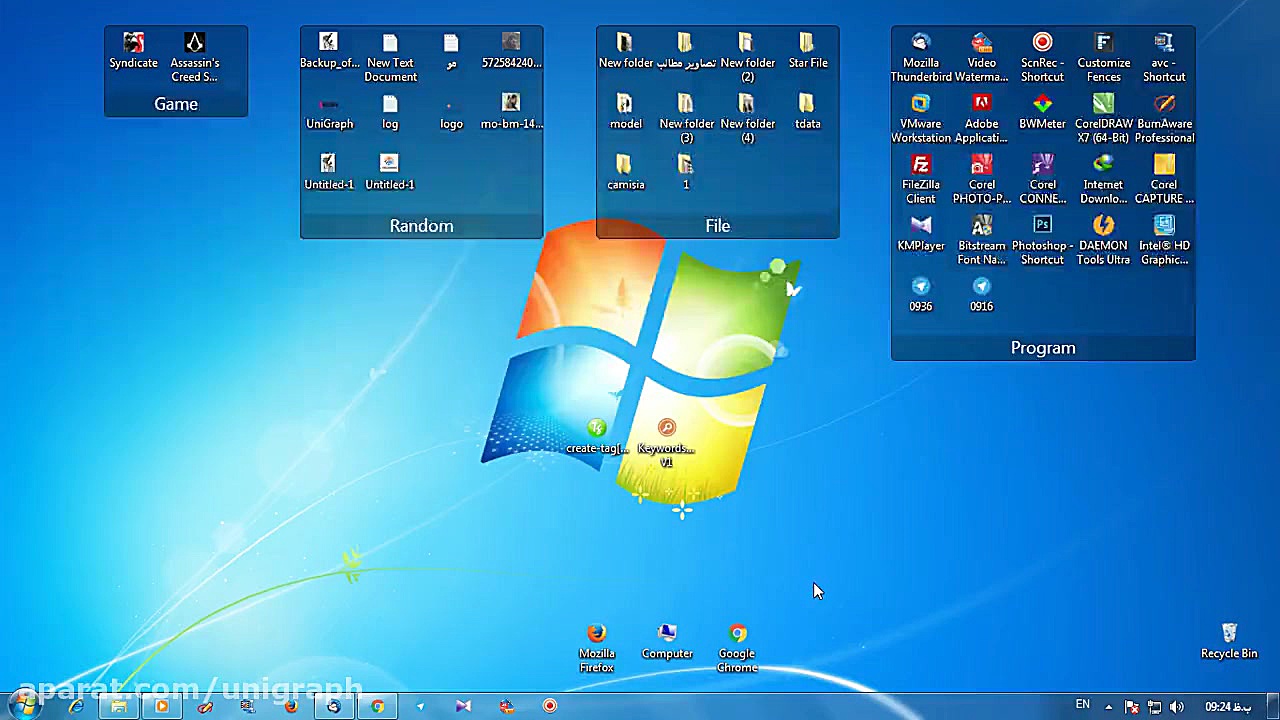This screenshot has width=1280, height=720.
Task: Open Firefox from the taskbar
Action: coord(291,706)
